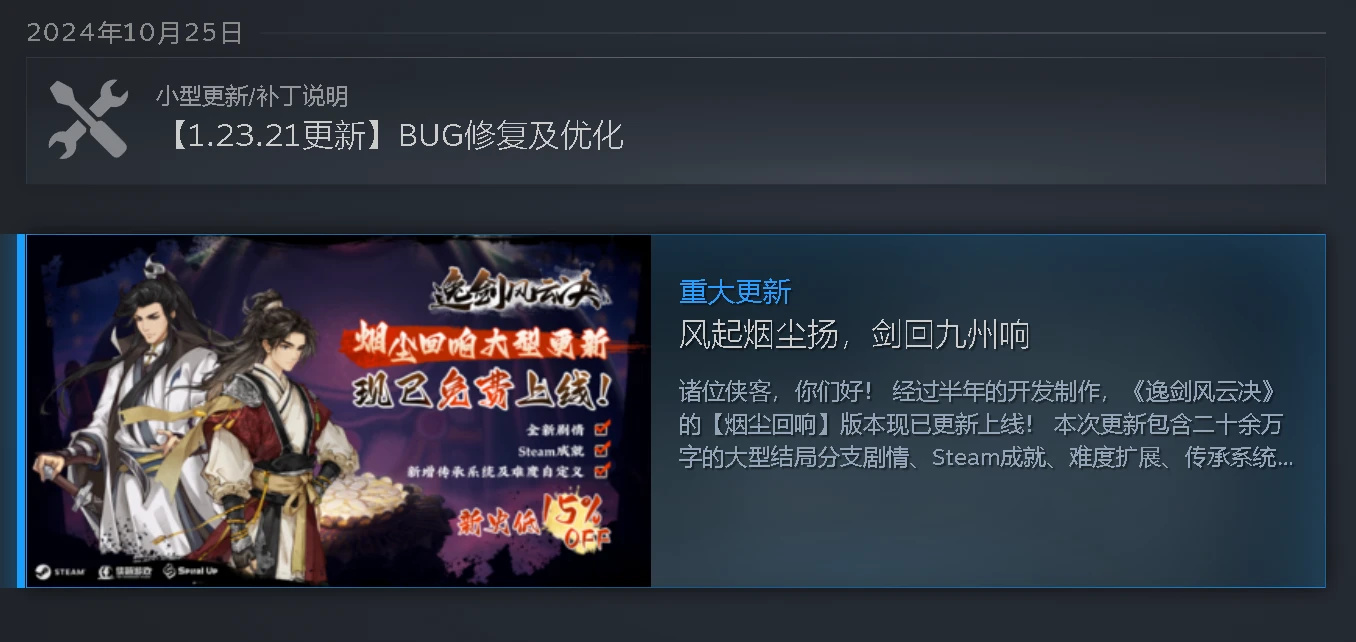This screenshot has height=642, width=1356.
Task: Click the red 烟尘回响大型更新 brush banner
Action: click(x=482, y=345)
